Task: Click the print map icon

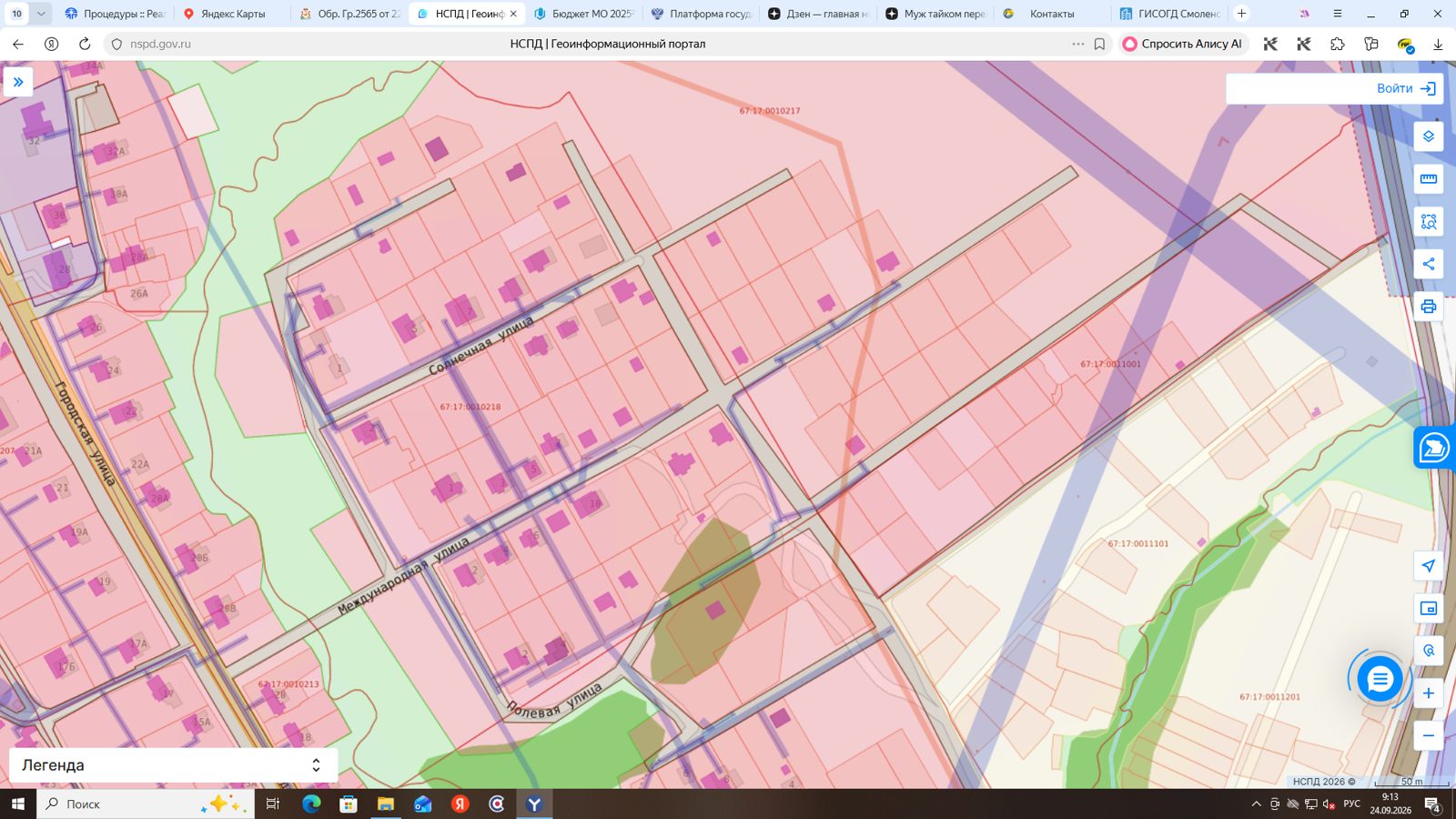Action: pos(1428,307)
